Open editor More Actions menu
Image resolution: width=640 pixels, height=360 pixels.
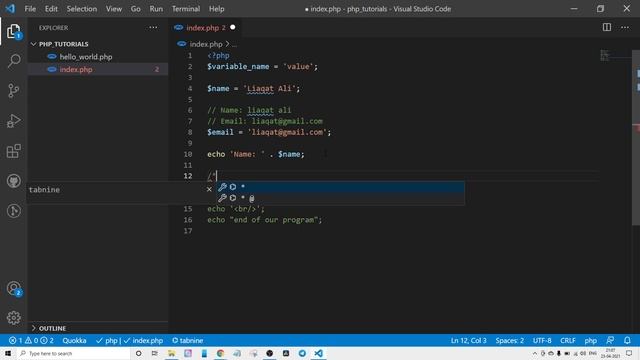pyautogui.click(x=625, y=27)
